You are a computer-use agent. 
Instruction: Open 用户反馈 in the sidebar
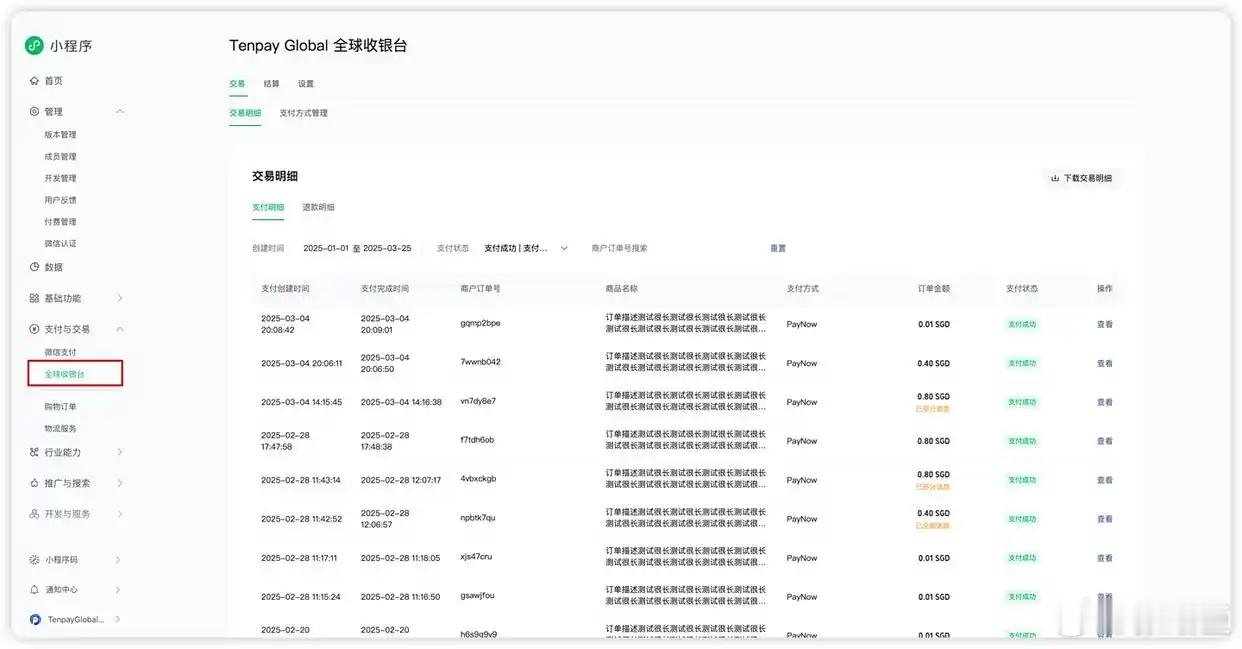(60, 200)
